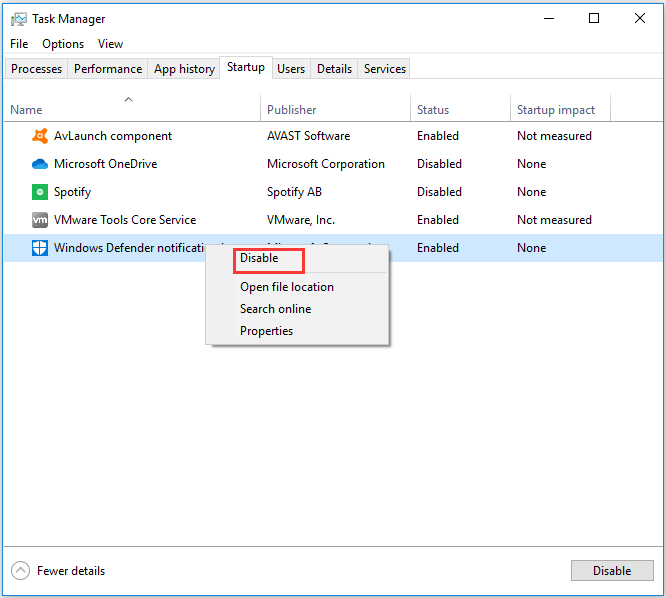
Task: Select the AvLaunch component row name
Action: click(x=113, y=136)
